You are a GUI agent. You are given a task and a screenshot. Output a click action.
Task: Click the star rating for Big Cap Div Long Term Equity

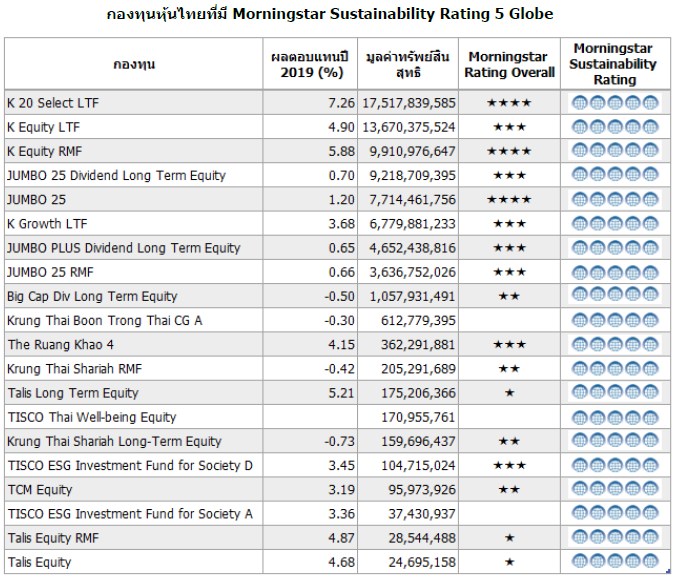pyautogui.click(x=509, y=296)
